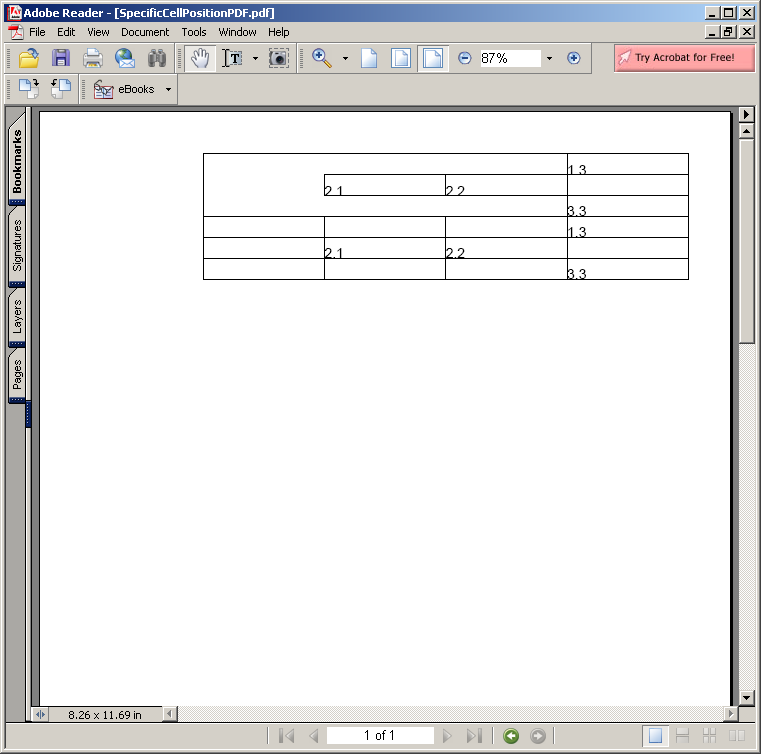Click left arrow on horizontal scrollbar
Viewport: 761px width, 754px height.
(169, 714)
